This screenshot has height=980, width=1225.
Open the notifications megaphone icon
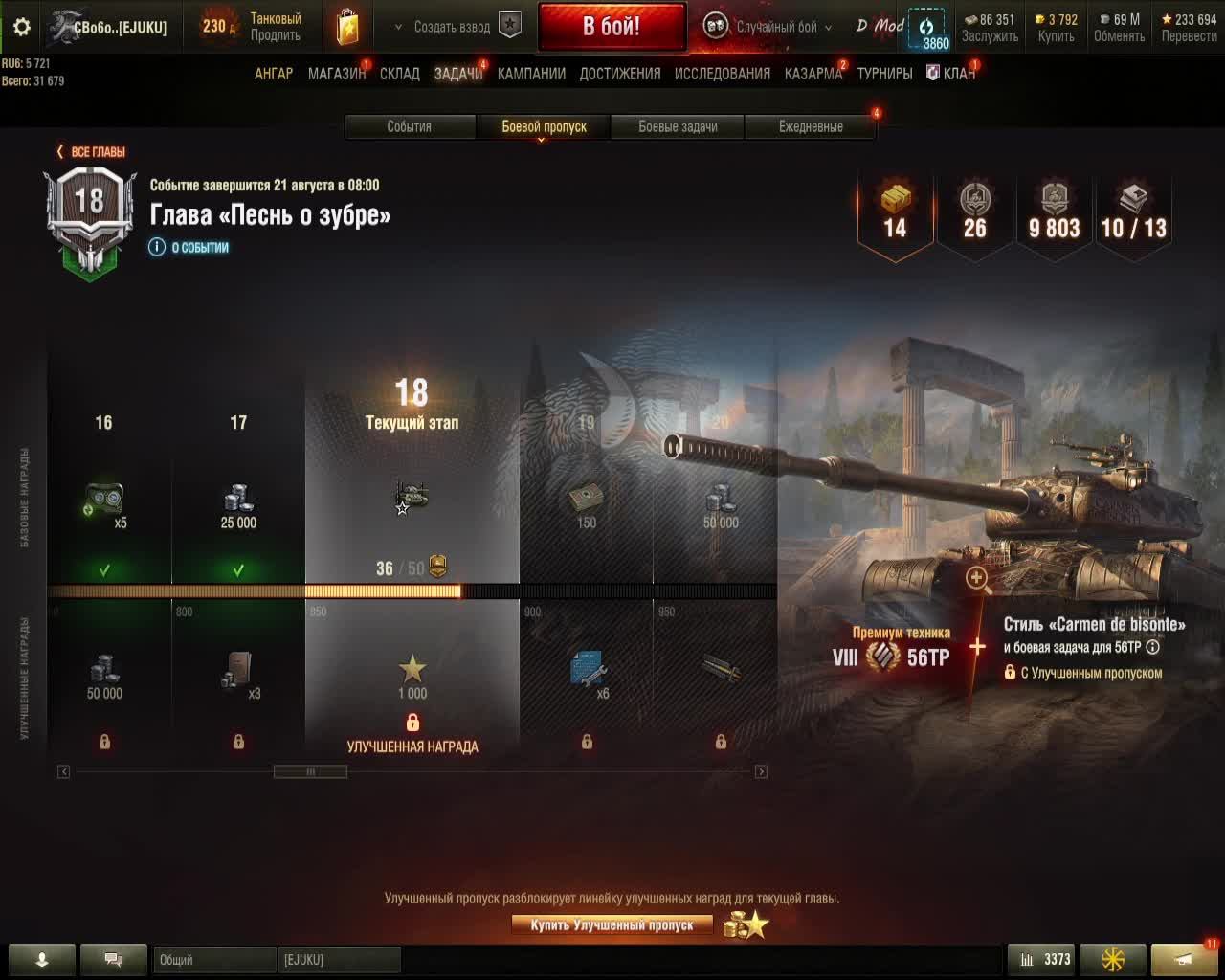1184,959
